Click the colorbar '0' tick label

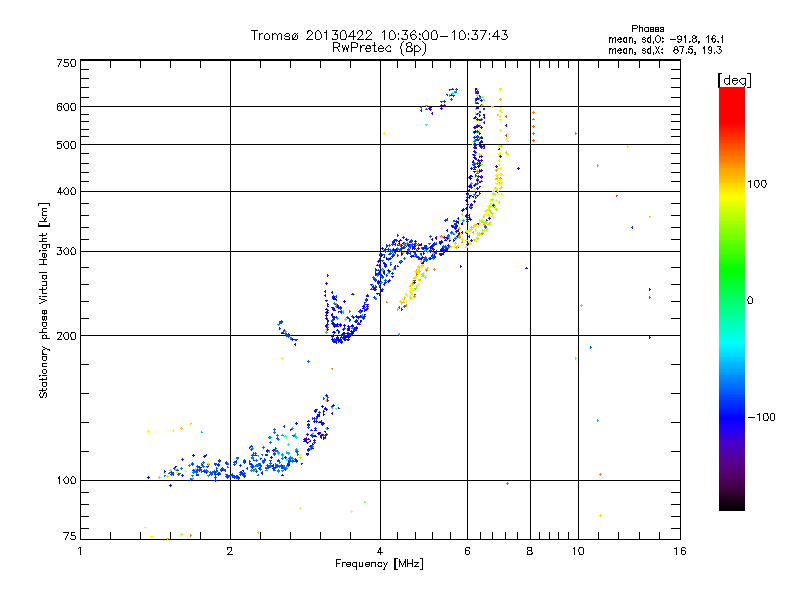[750, 301]
